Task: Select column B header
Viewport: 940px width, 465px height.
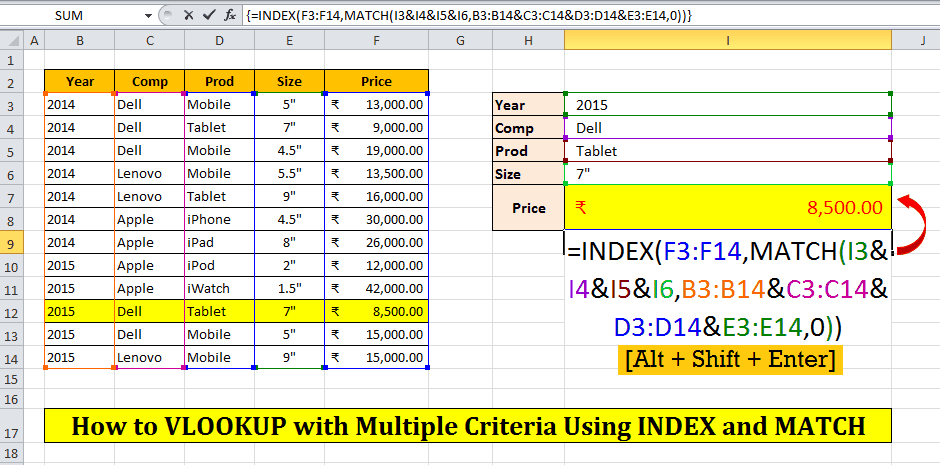Action: pyautogui.click(x=79, y=40)
